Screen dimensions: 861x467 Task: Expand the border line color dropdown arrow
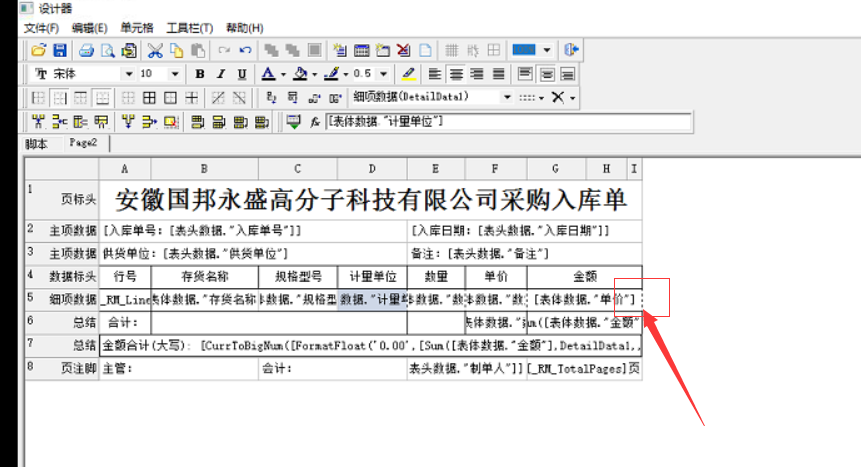click(346, 74)
